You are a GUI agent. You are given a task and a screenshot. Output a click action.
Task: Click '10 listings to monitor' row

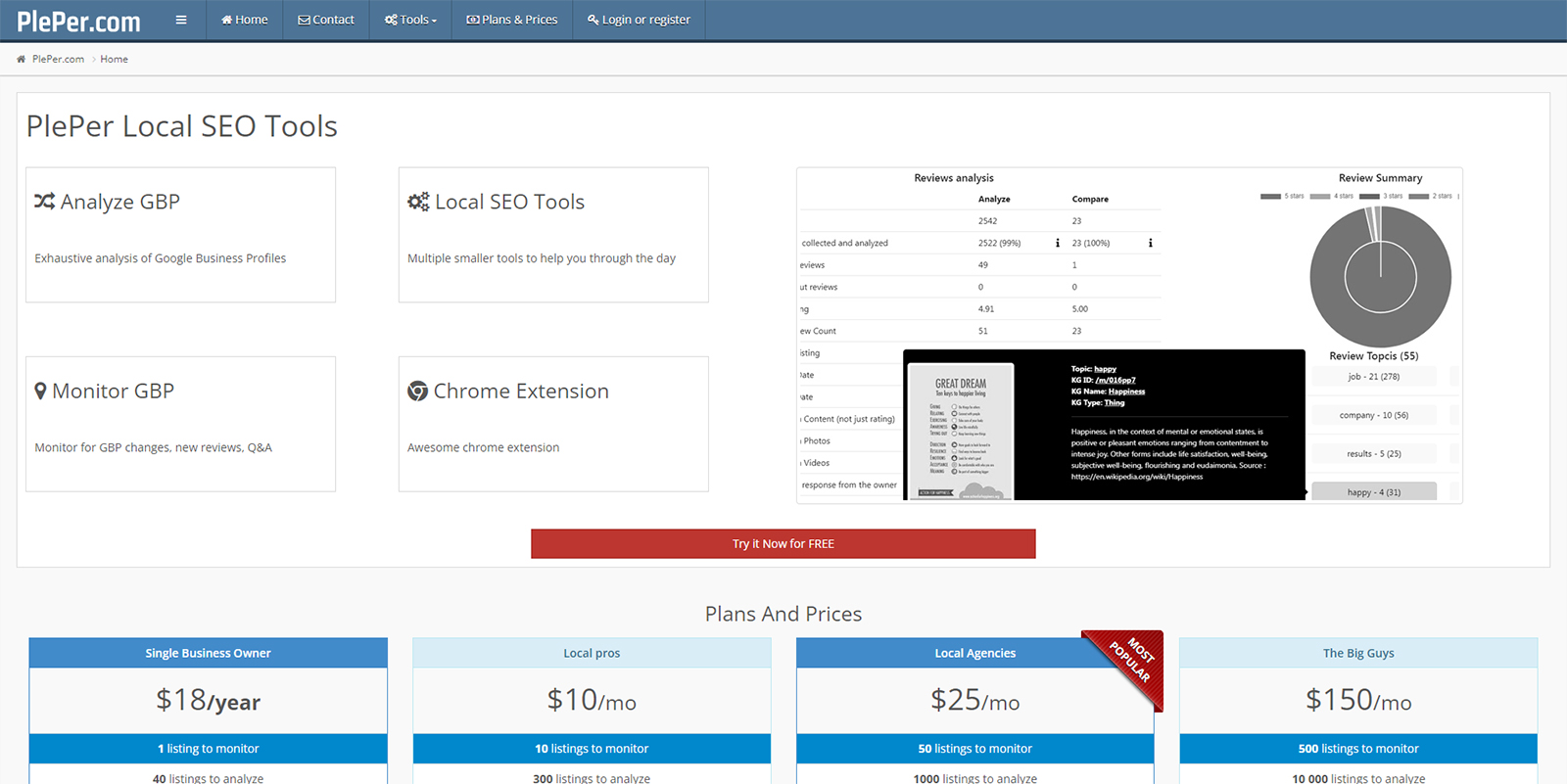pyautogui.click(x=592, y=749)
